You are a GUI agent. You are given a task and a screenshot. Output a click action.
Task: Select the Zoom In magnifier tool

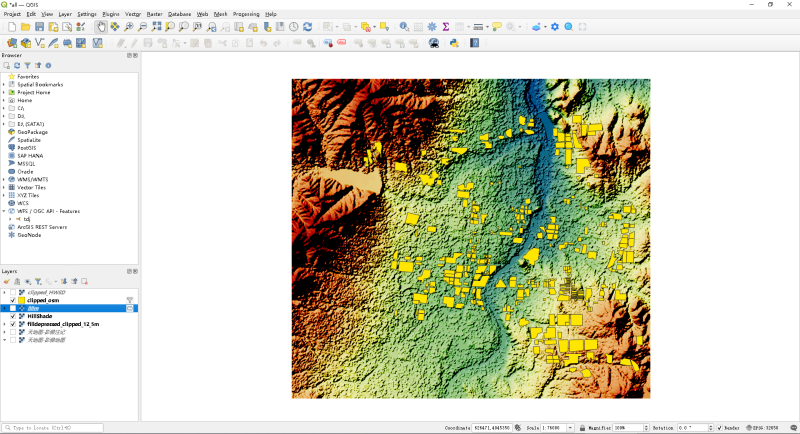pyautogui.click(x=129, y=27)
